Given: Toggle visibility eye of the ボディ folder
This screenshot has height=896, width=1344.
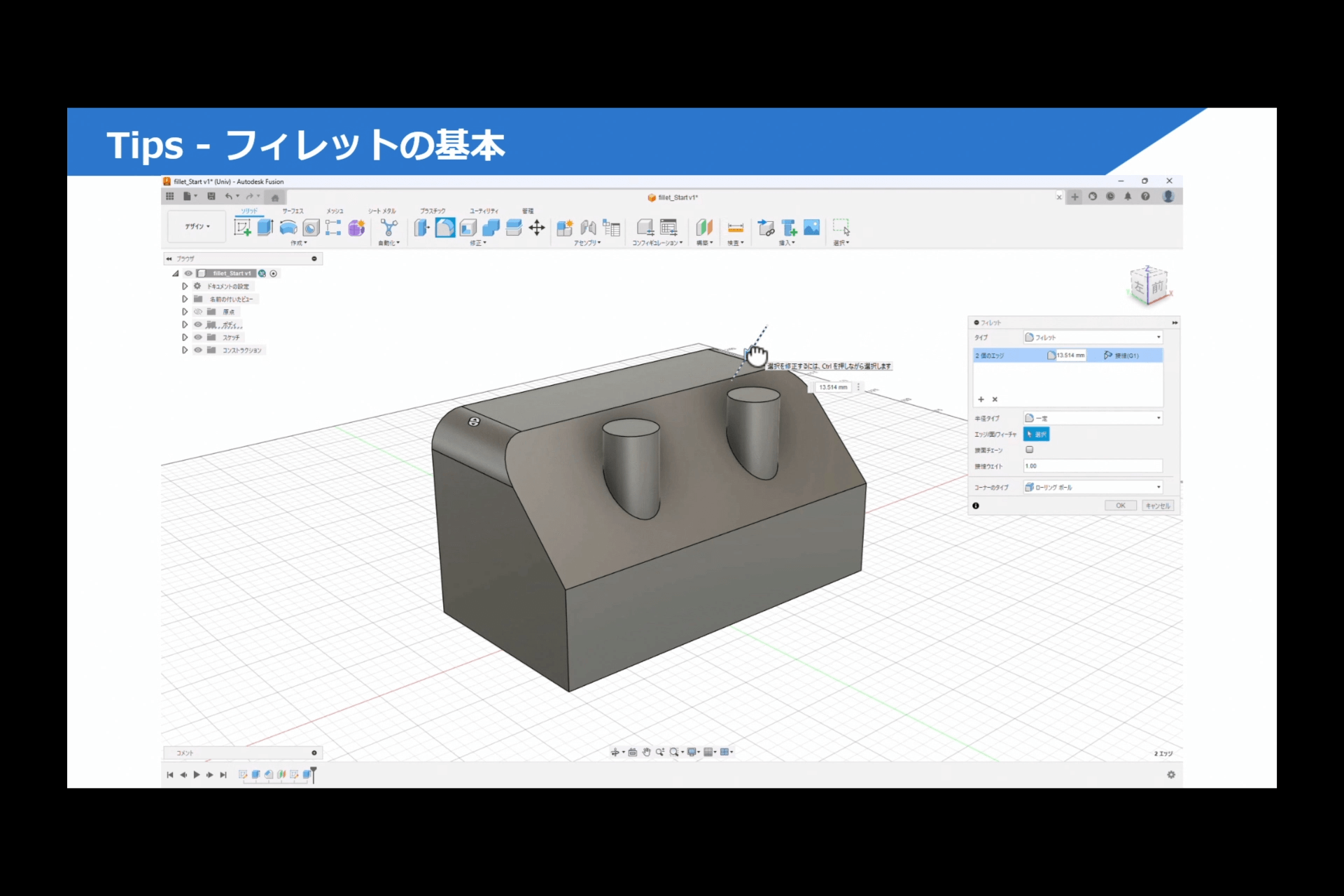Looking at the screenshot, I should 198,325.
